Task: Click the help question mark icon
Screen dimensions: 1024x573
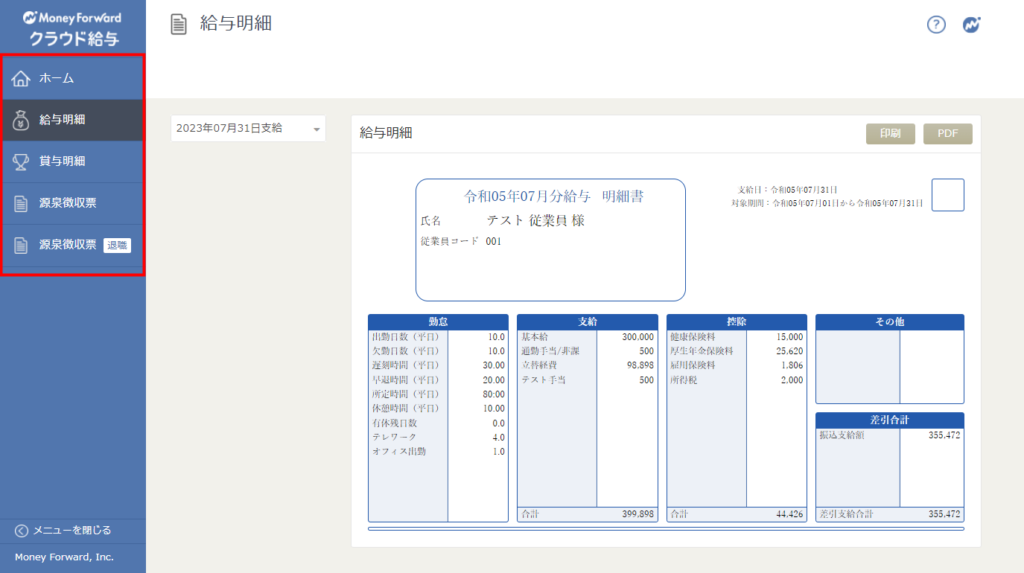Action: [x=936, y=25]
